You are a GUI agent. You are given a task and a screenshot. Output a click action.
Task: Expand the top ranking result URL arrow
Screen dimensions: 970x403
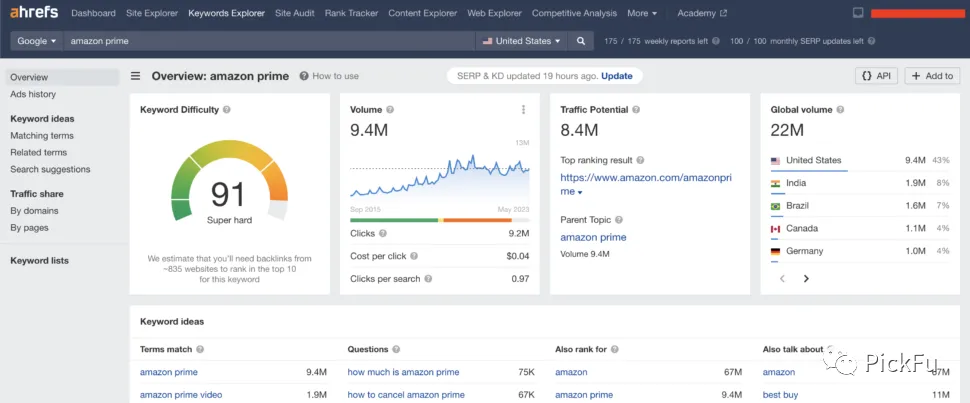click(x=580, y=193)
